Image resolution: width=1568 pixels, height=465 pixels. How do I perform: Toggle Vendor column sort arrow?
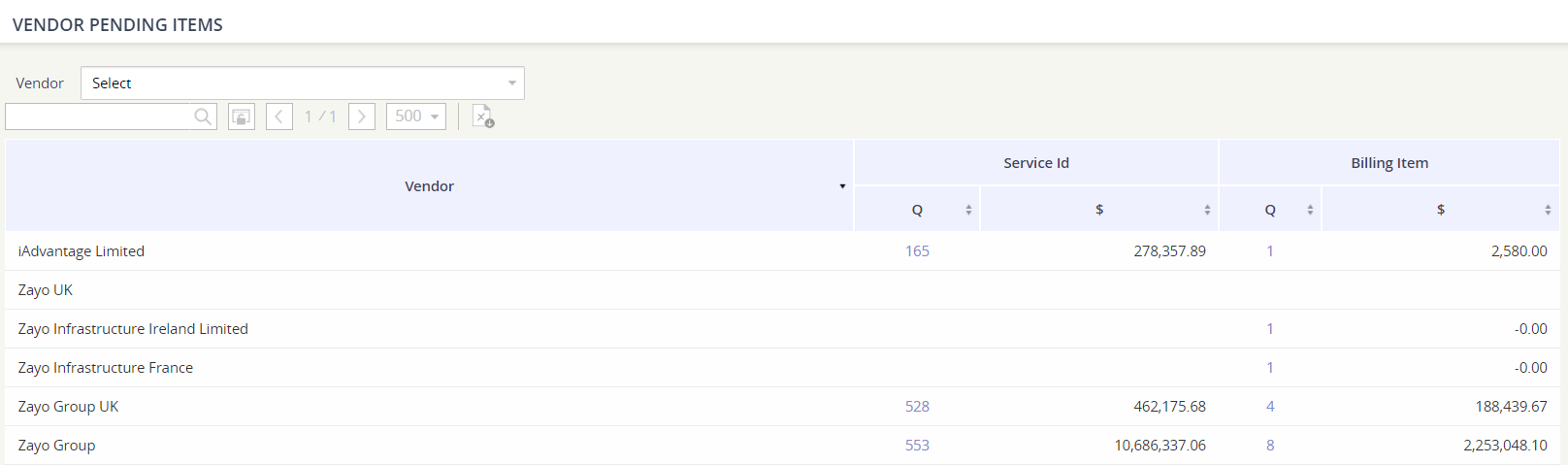[x=842, y=186]
